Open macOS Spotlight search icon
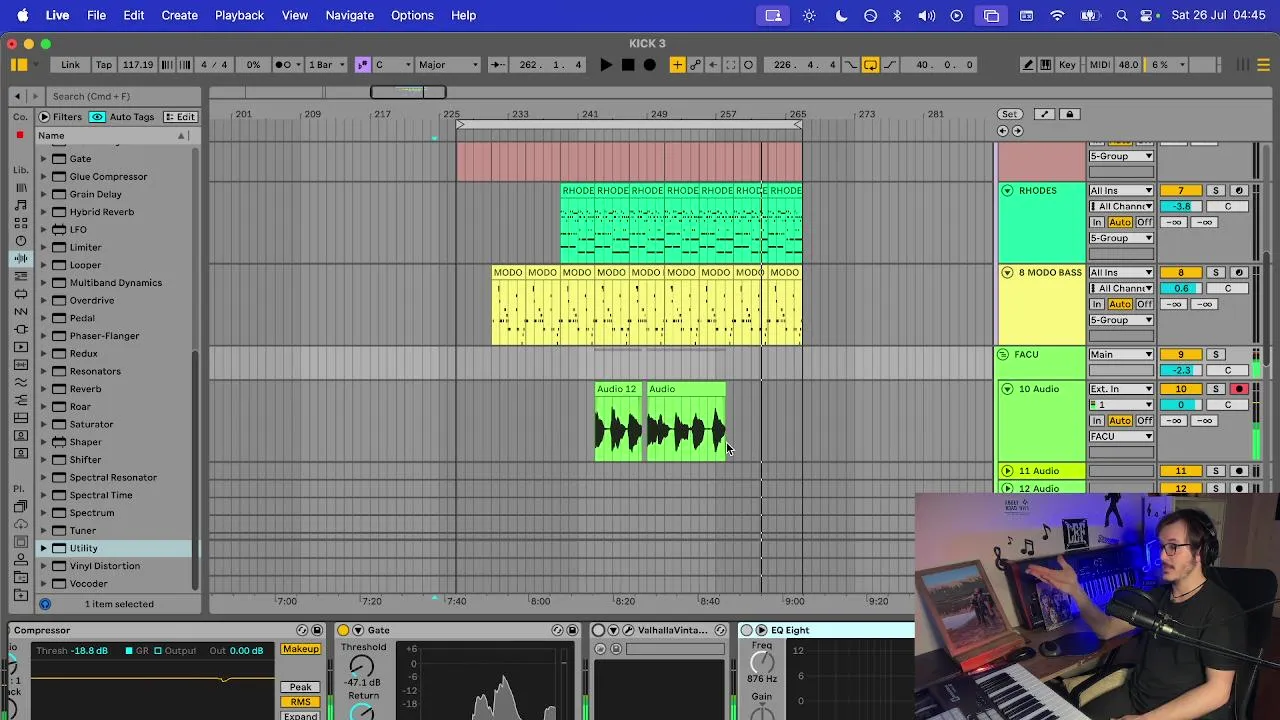The height and width of the screenshot is (720, 1280). (1122, 15)
